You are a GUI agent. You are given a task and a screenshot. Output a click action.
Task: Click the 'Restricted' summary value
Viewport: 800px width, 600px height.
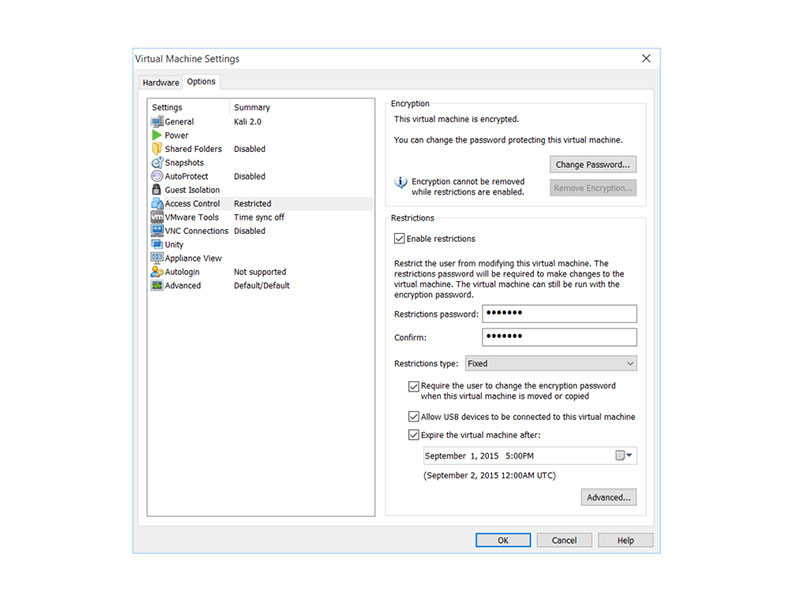253,204
